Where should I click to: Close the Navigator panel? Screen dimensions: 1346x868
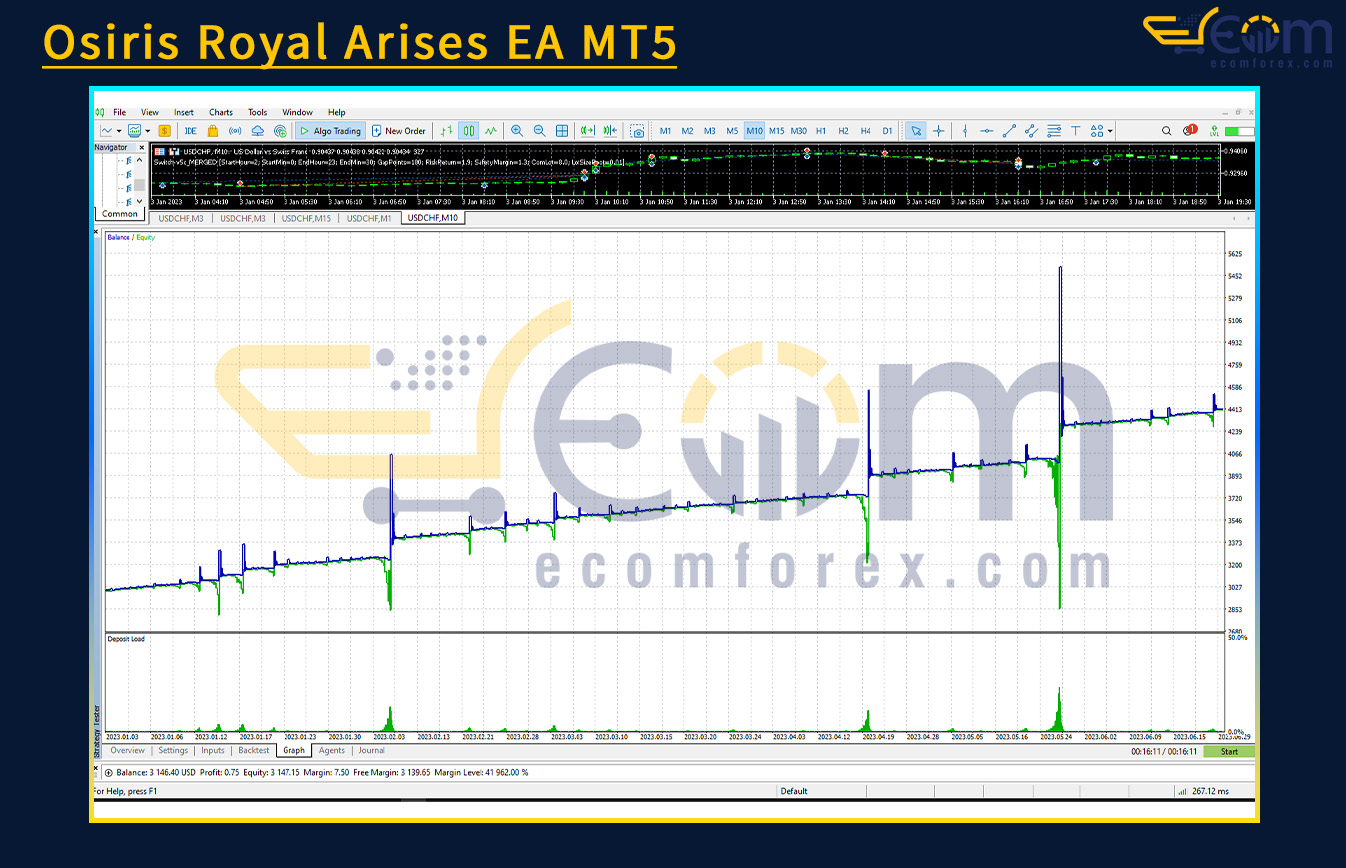click(x=140, y=147)
